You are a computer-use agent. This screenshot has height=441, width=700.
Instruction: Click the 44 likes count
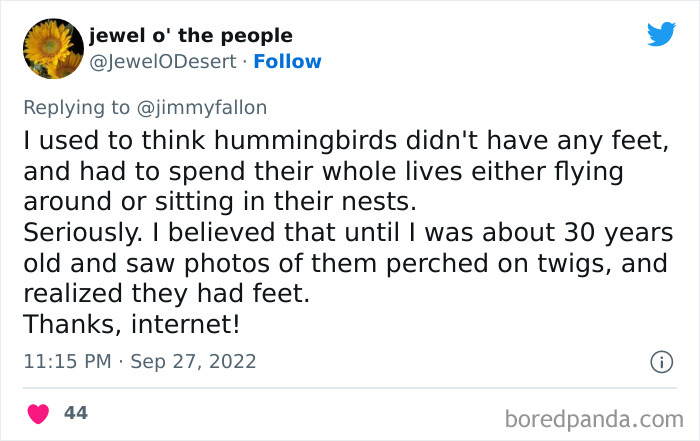(x=75, y=412)
